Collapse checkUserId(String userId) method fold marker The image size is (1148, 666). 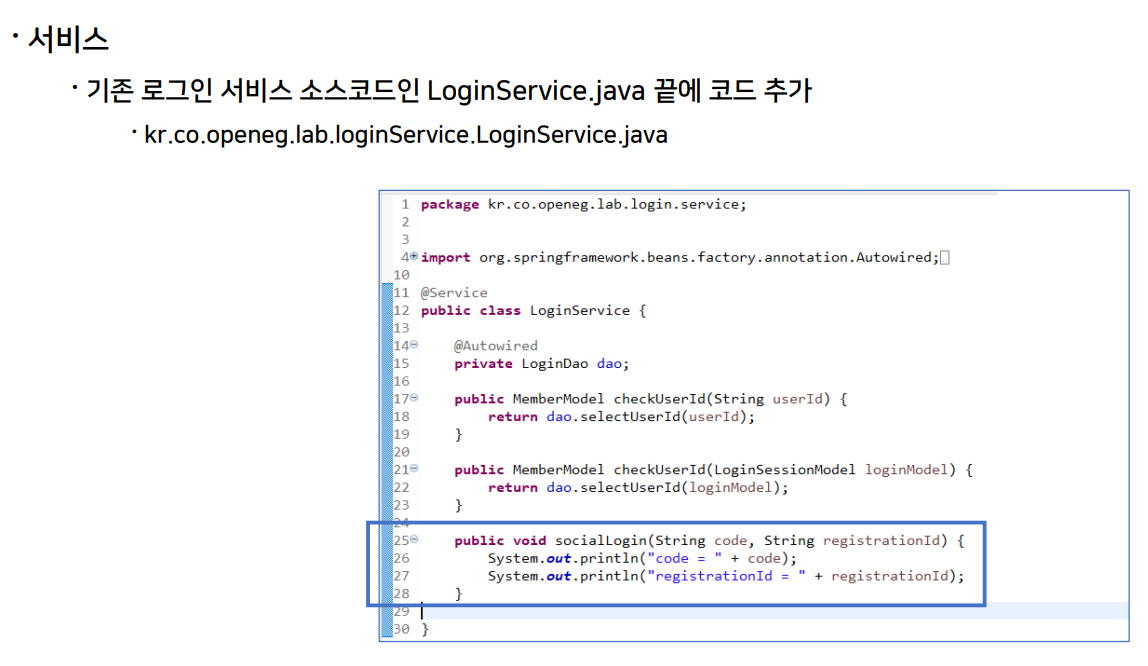[x=414, y=398]
